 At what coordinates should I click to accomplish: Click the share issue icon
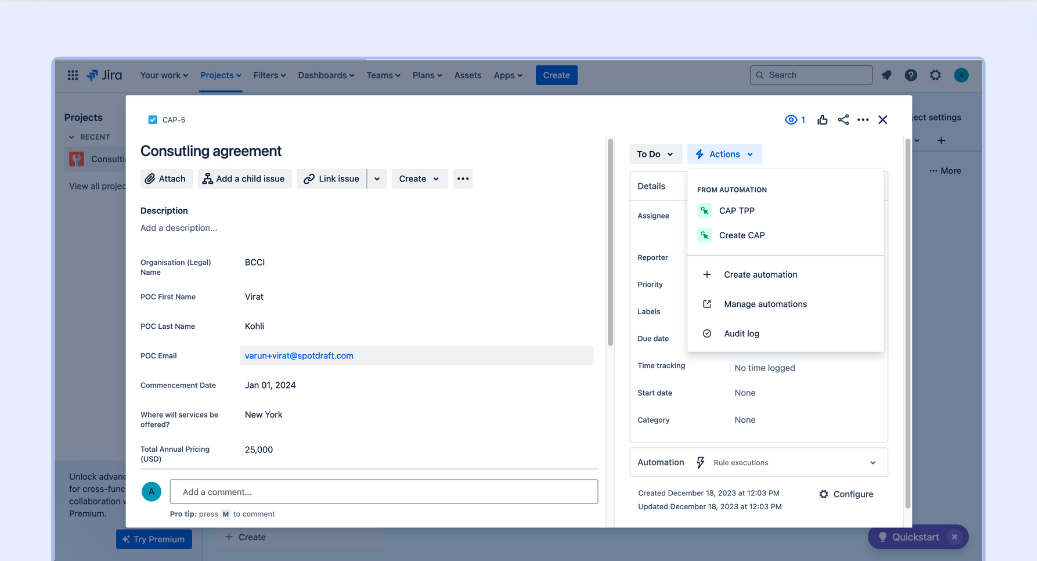(843, 120)
